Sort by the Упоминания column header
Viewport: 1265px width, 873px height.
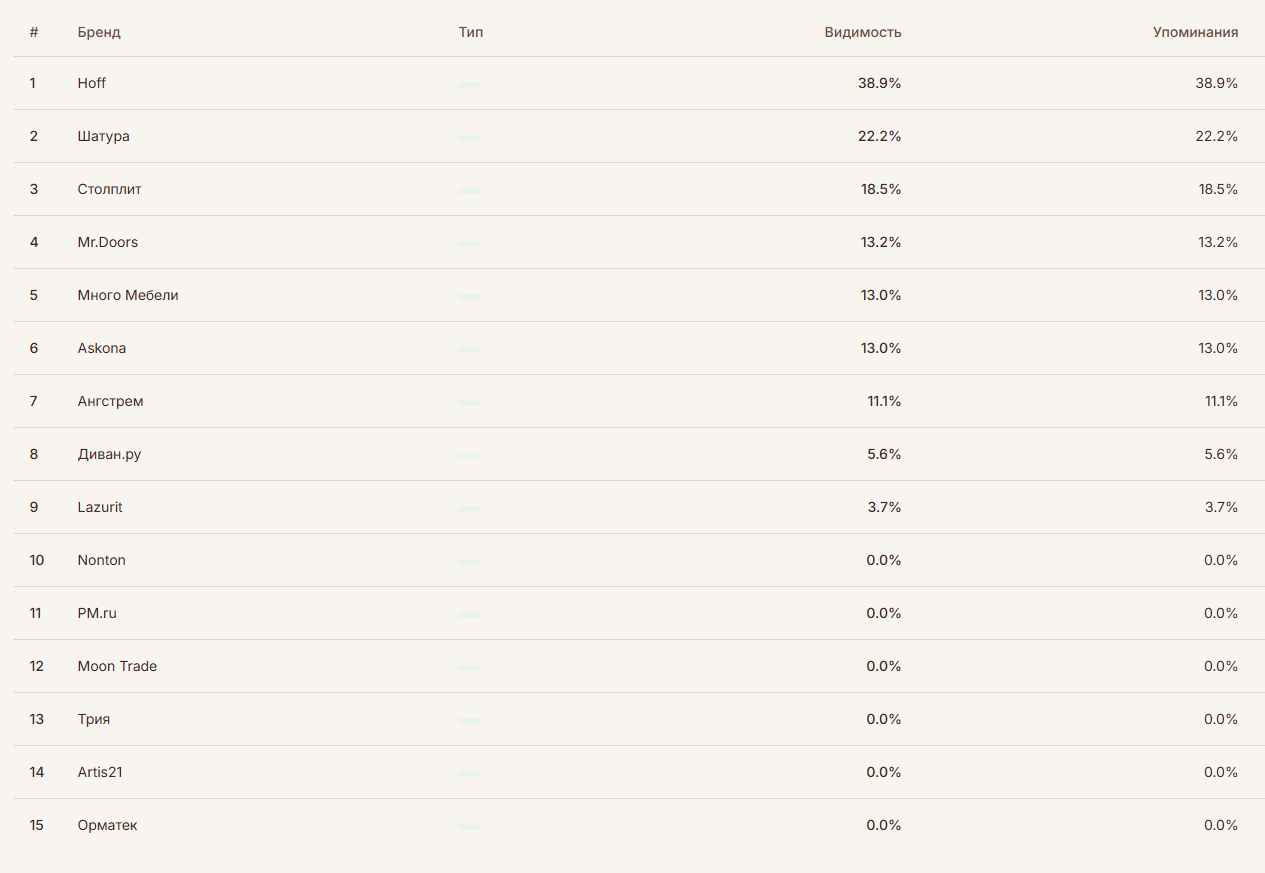[x=1195, y=32]
